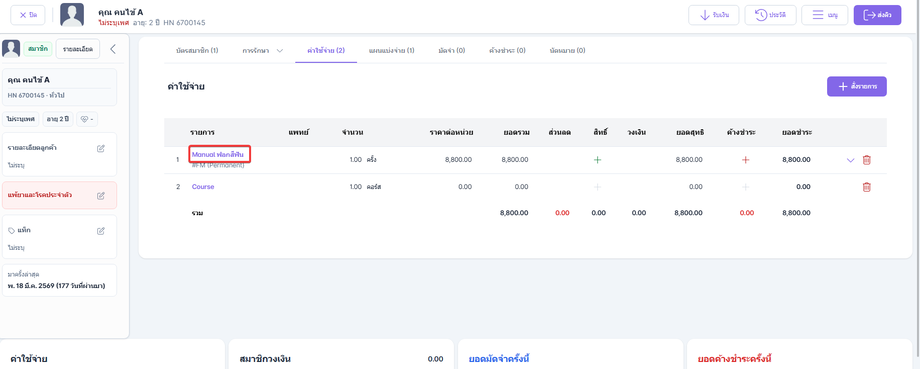Click the อายุ 2 ปี age chip
This screenshot has width=920, height=369.
[x=58, y=119]
